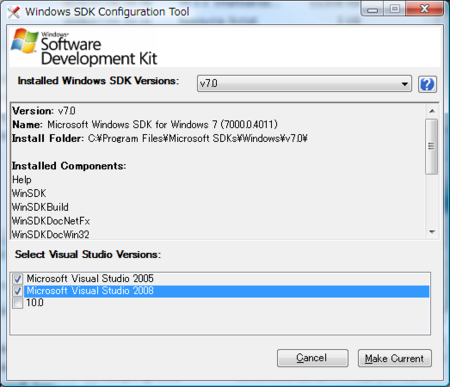
Task: Toggle the Microsoft Visual Studio 2005 checkbox
Action: (18, 278)
